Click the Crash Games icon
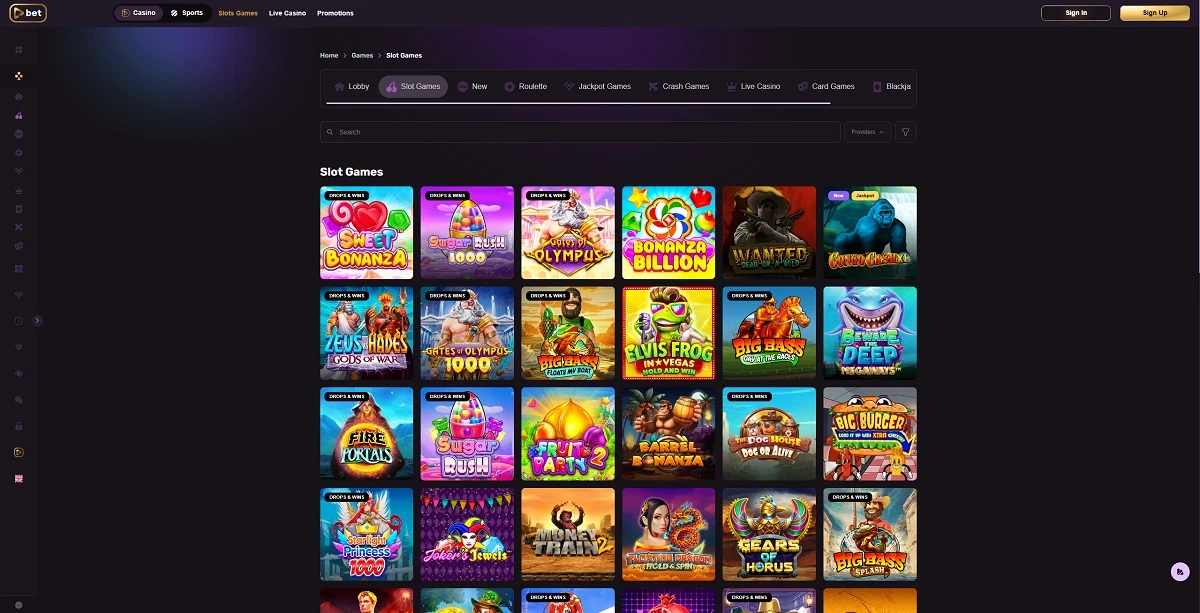Screen dimensions: 1200x613 click(x=654, y=87)
